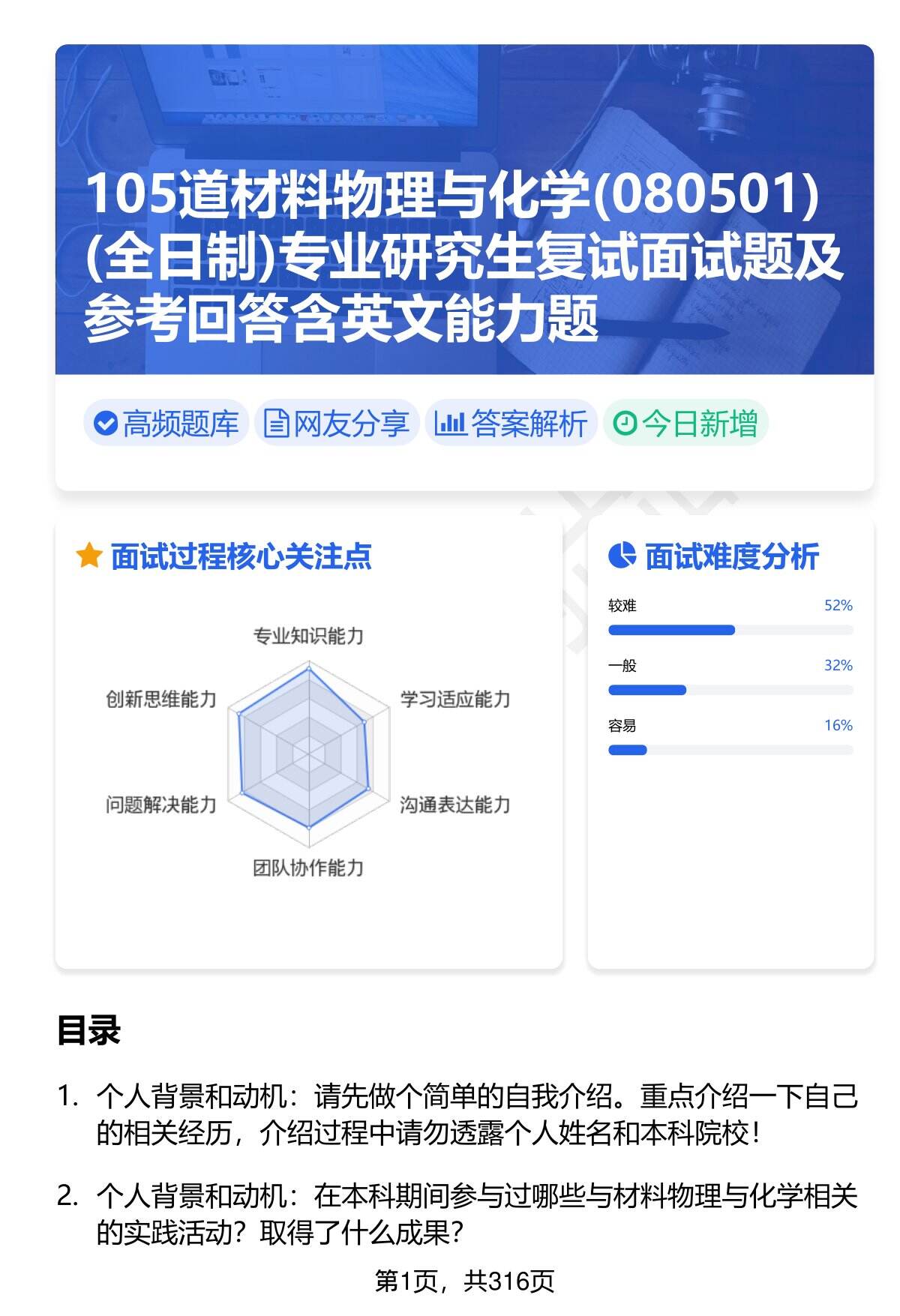Click the 沟通表达能力 radar label
The width and height of the screenshot is (900, 1316).
tap(454, 805)
